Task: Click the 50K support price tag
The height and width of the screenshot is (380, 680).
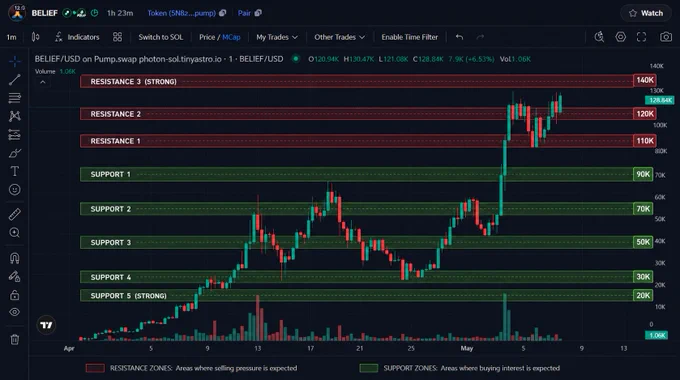Action: 643,242
